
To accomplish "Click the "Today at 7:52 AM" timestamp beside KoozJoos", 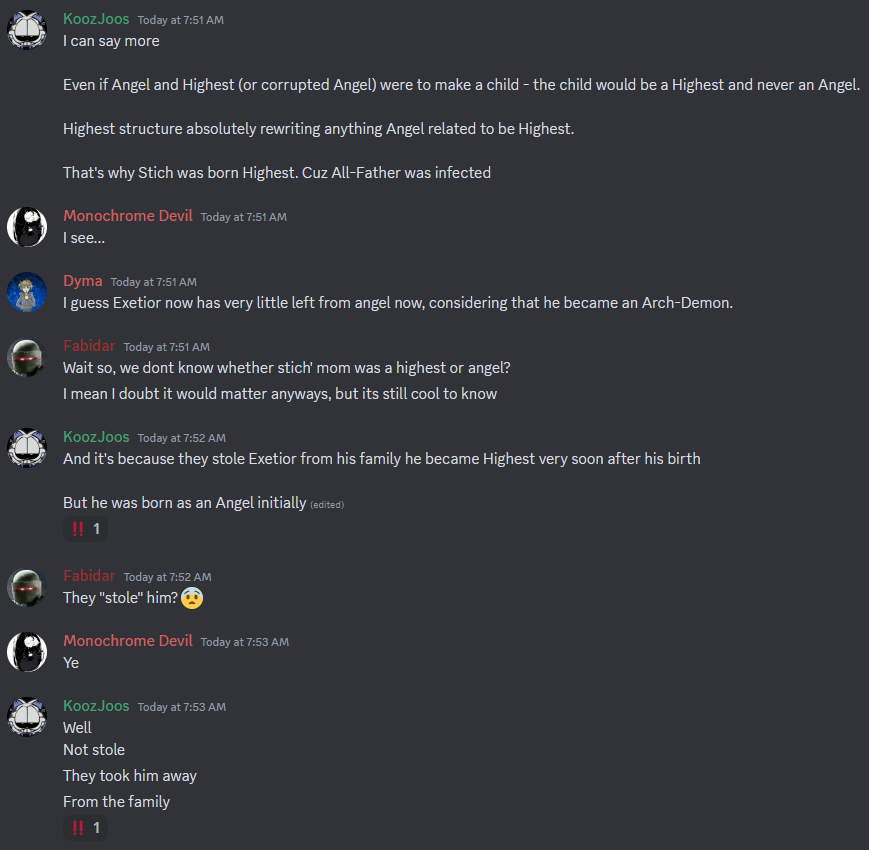I will click(x=182, y=438).
